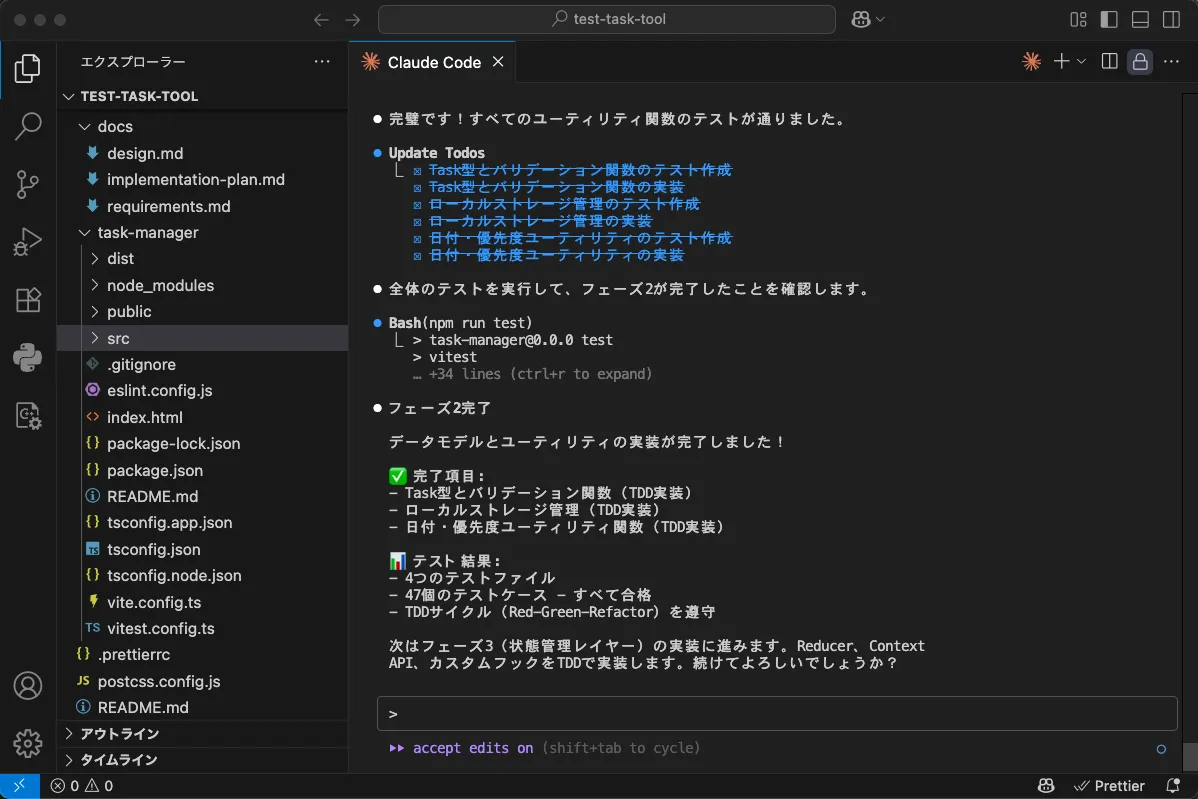Toggle the editor lock icon
The image size is (1198, 799).
[1139, 62]
